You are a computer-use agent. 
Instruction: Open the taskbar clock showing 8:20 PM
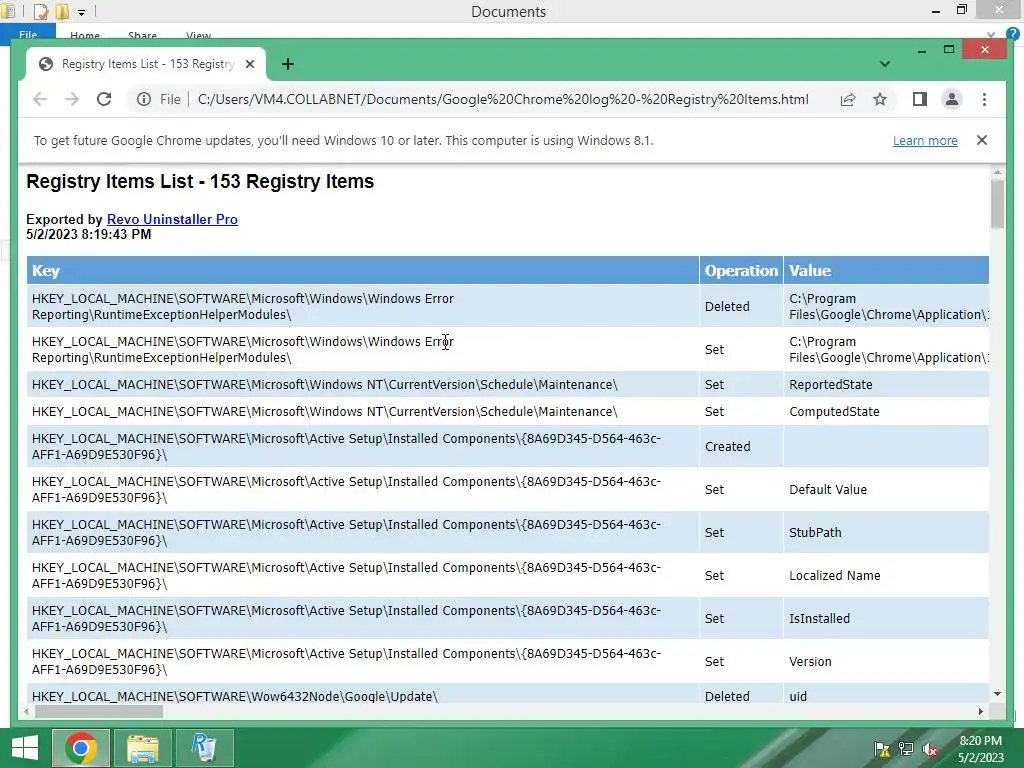coord(980,749)
